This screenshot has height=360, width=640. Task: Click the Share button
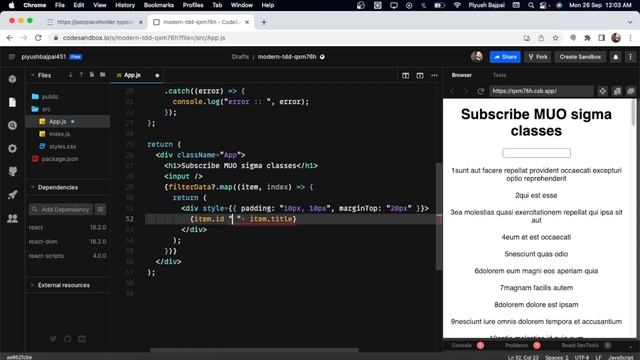505,57
